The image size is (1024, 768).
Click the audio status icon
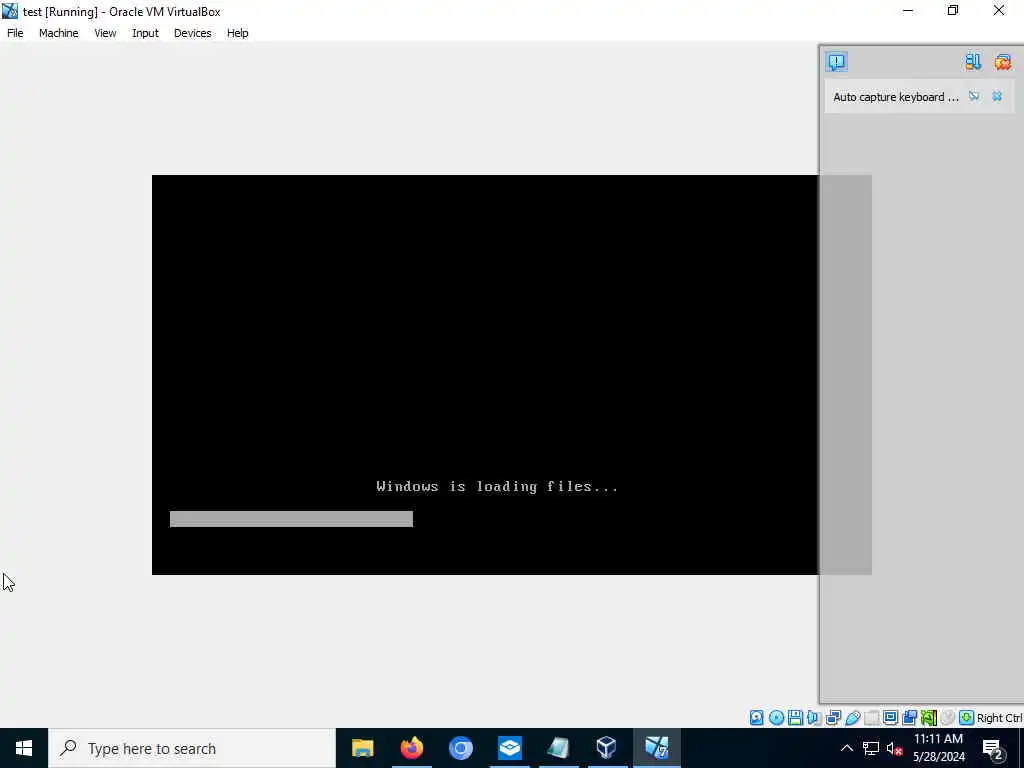(814, 718)
